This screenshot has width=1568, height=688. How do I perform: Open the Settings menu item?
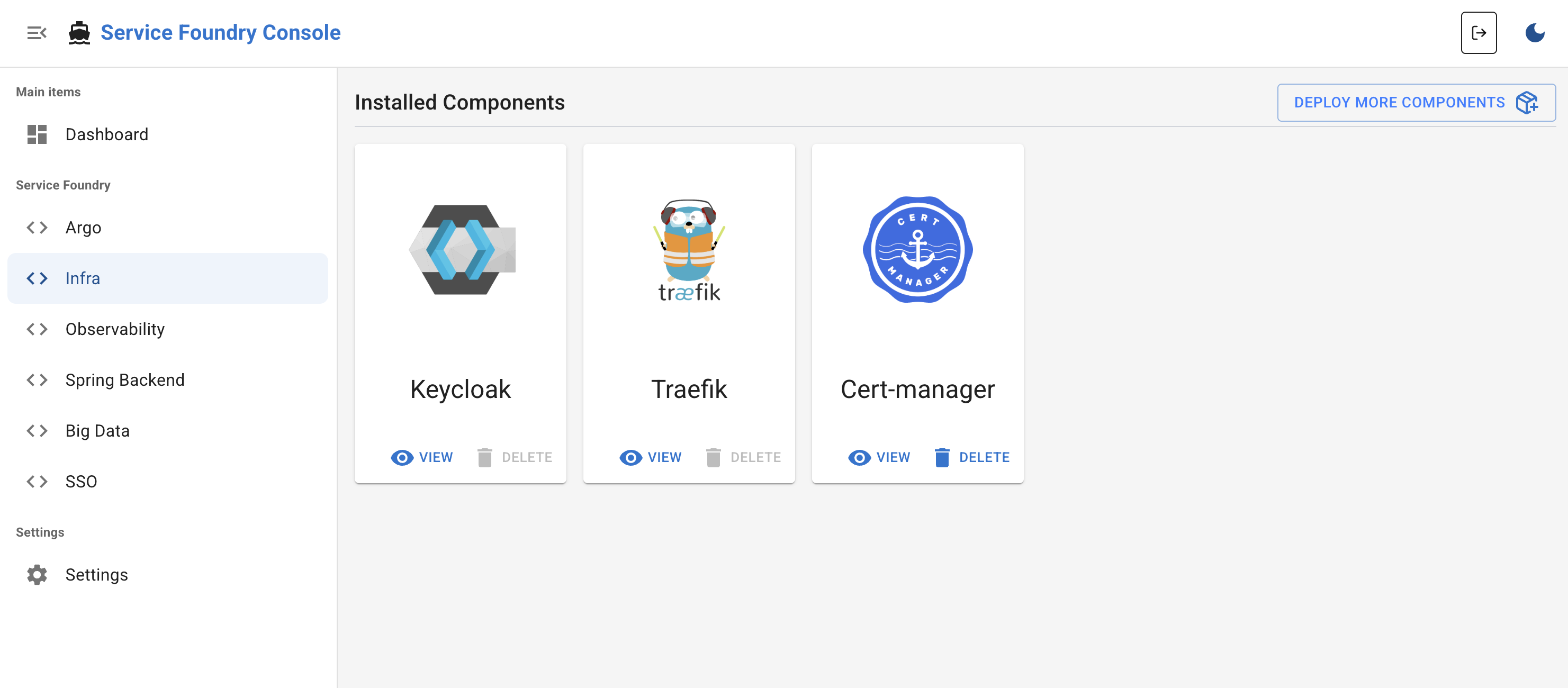167,575
